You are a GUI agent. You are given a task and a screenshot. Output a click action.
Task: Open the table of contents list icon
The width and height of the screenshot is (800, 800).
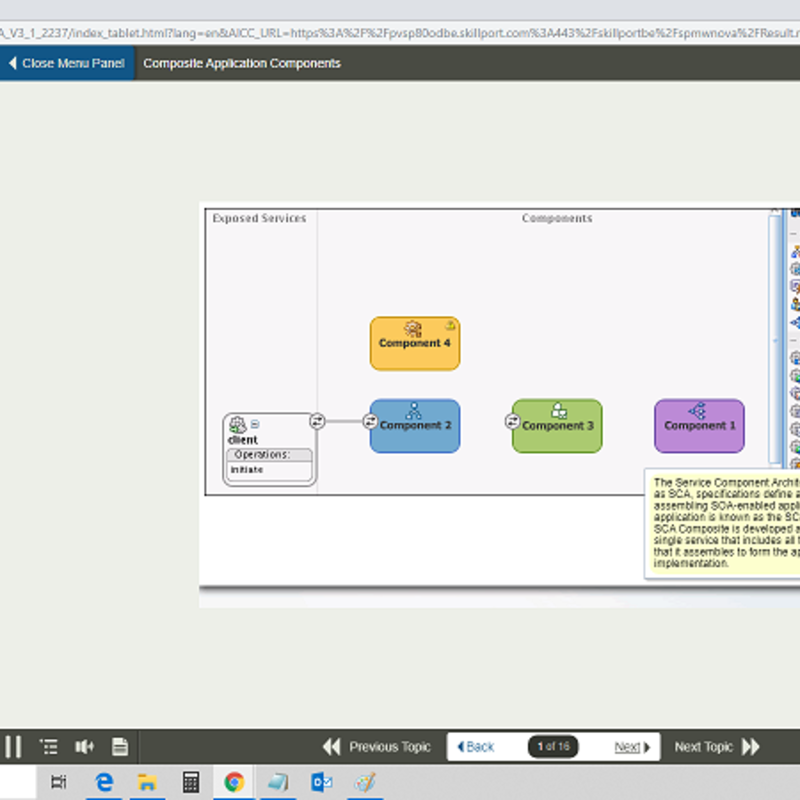[49, 746]
